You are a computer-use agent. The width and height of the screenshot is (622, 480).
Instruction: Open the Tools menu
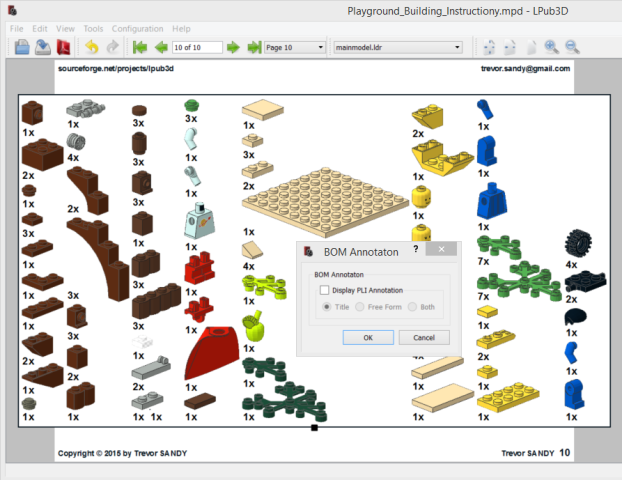[93, 29]
